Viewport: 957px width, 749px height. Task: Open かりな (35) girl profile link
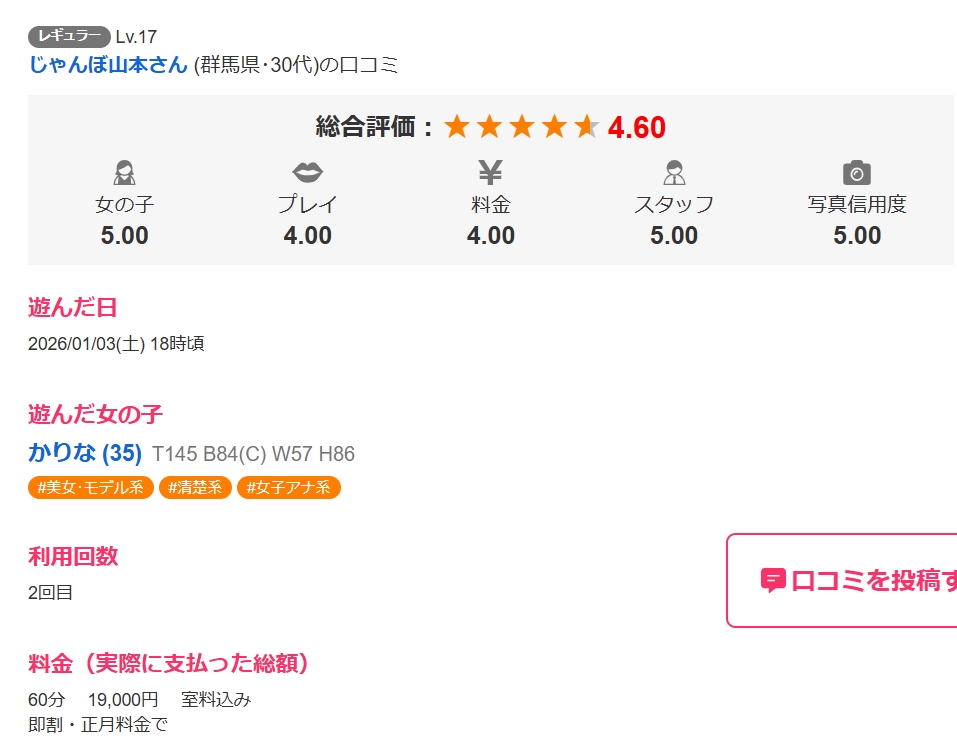pyautogui.click(x=85, y=453)
